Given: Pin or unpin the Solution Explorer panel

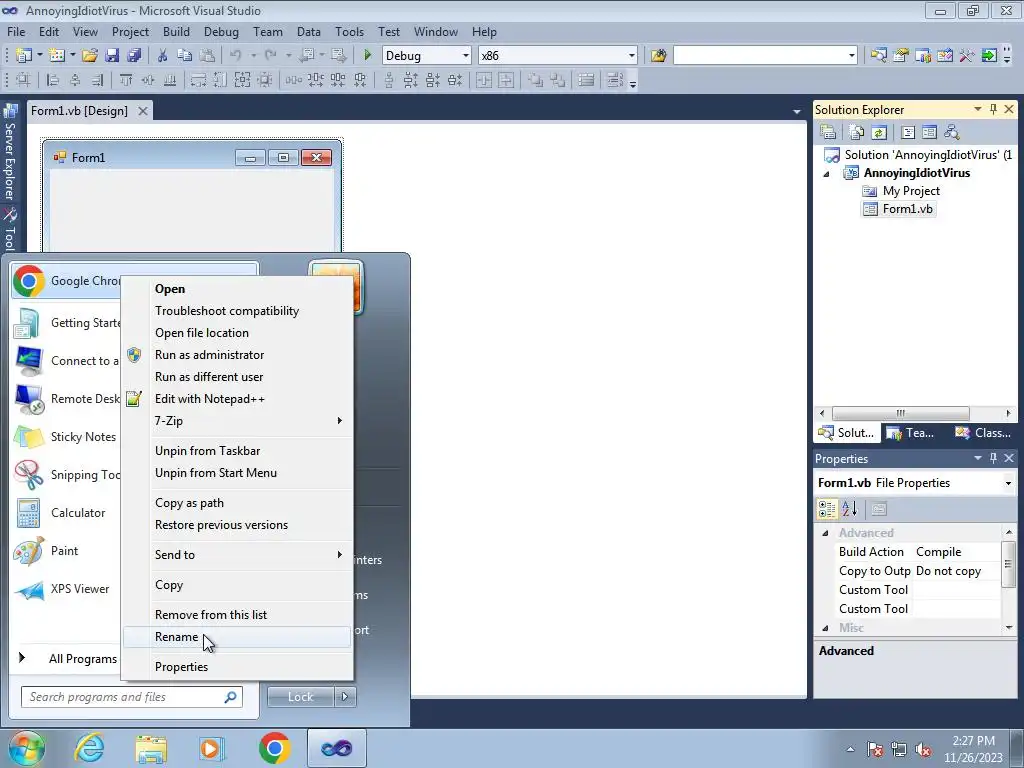Looking at the screenshot, I should tap(993, 110).
